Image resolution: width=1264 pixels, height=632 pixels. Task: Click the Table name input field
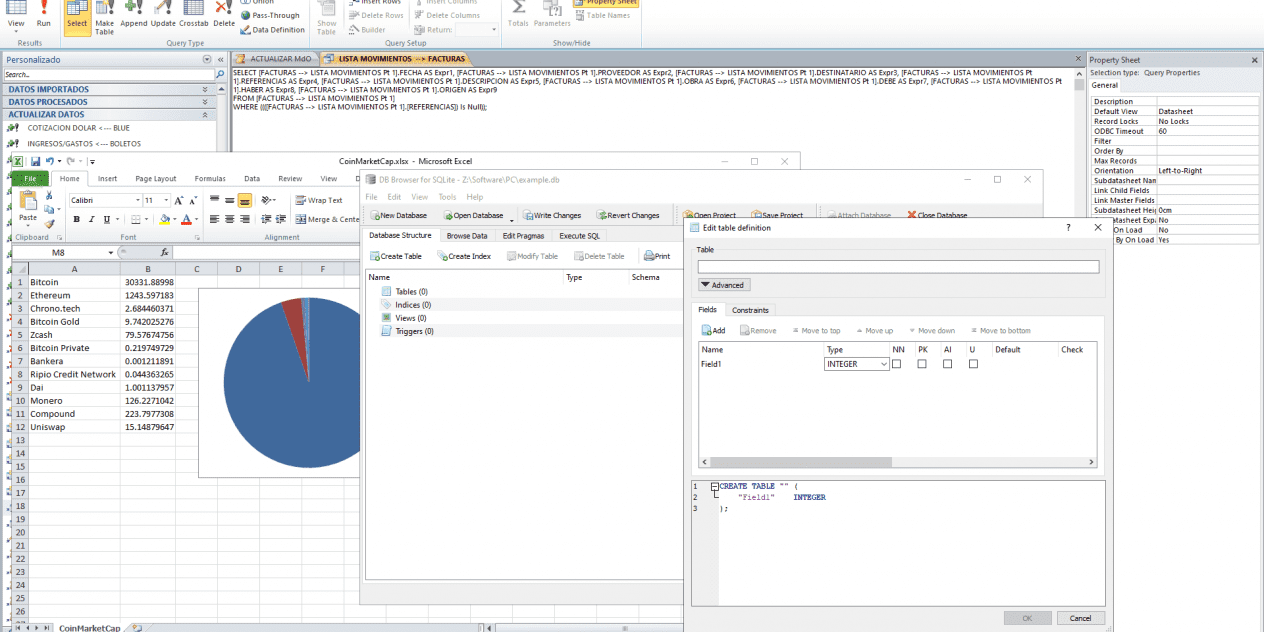[x=898, y=267]
